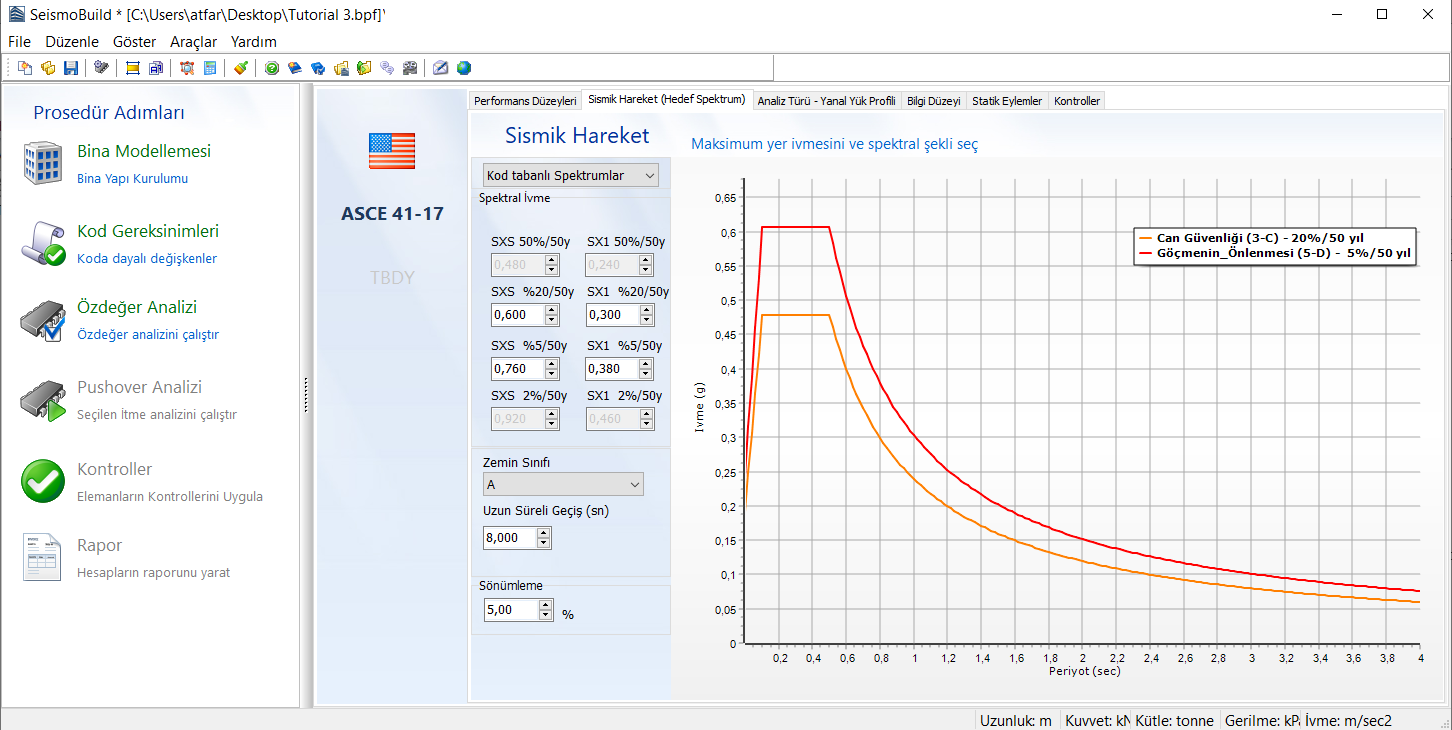The height and width of the screenshot is (730, 1452).
Task: Click the calculator icon in toolbar
Action: tap(210, 68)
